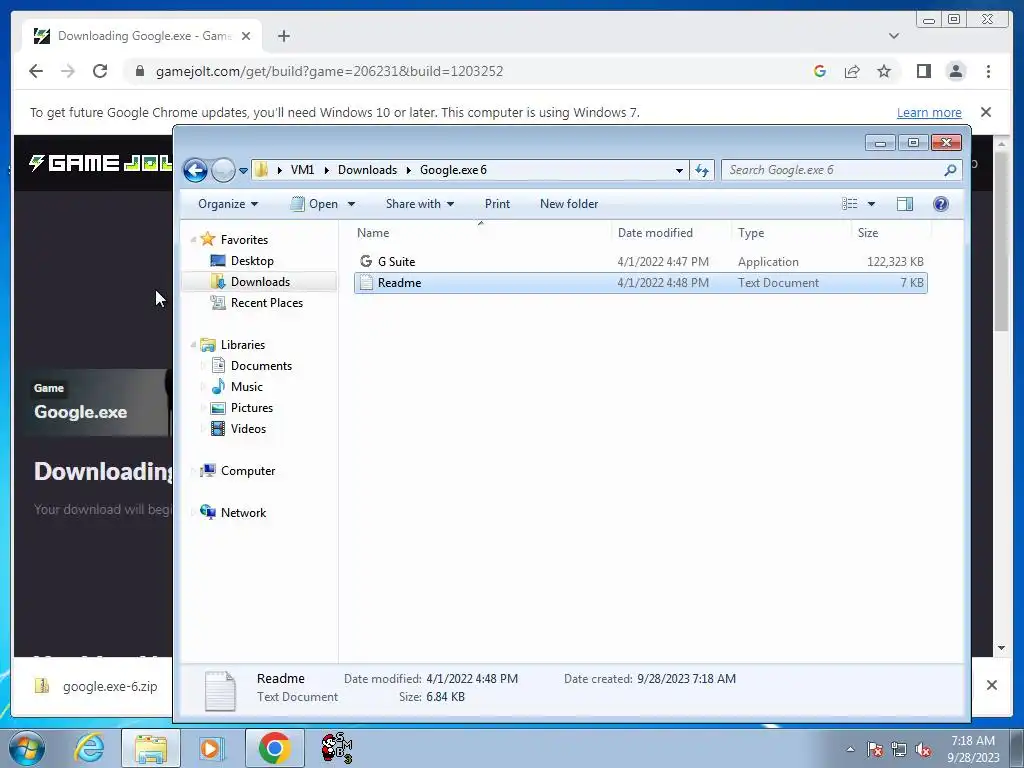Collapse the Libraries tree node

[x=193, y=345]
